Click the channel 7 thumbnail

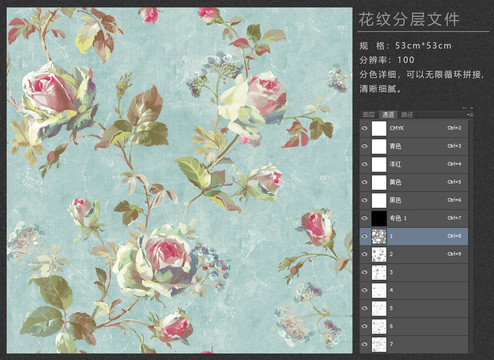[x=379, y=344]
